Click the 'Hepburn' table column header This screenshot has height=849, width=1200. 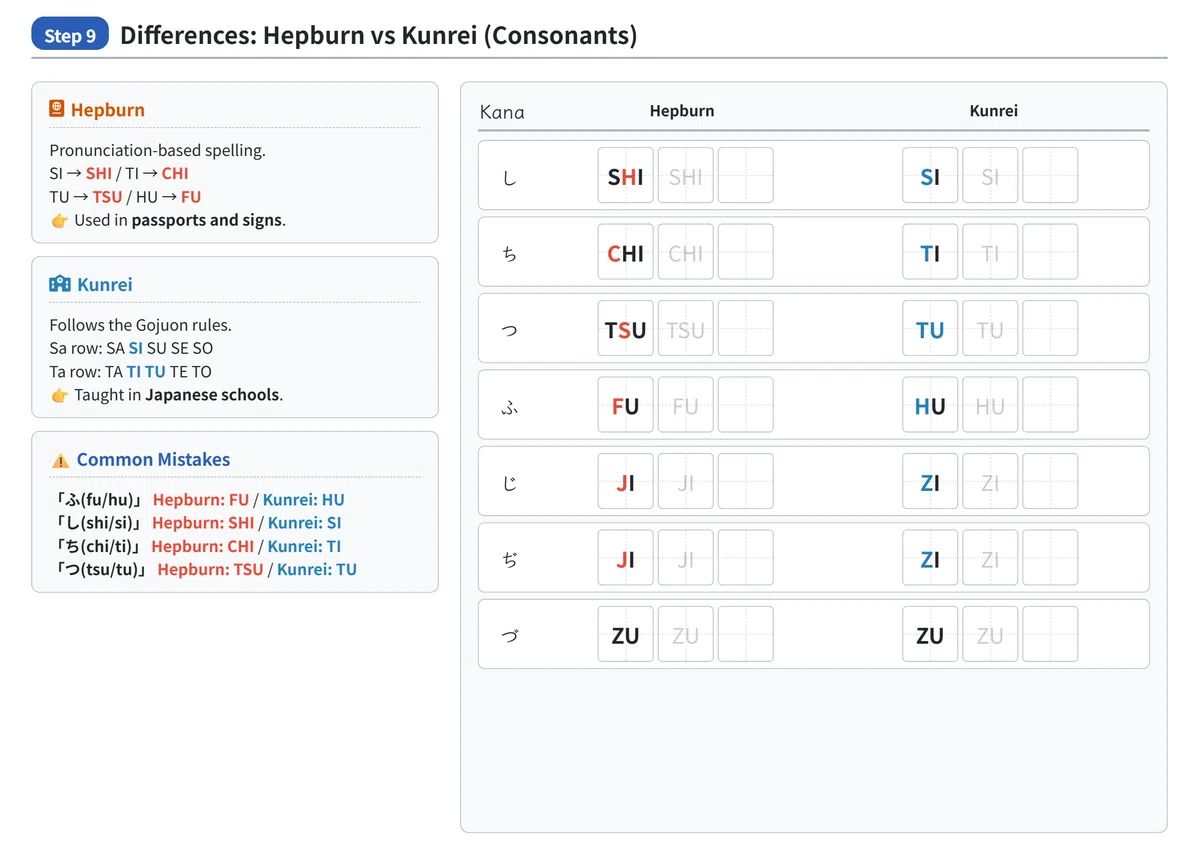click(682, 111)
